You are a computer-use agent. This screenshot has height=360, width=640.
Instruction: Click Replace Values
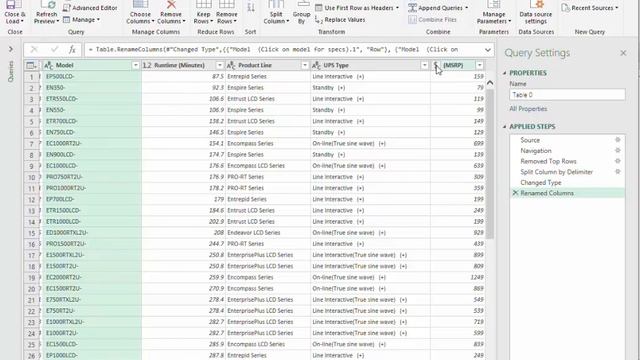(340, 20)
